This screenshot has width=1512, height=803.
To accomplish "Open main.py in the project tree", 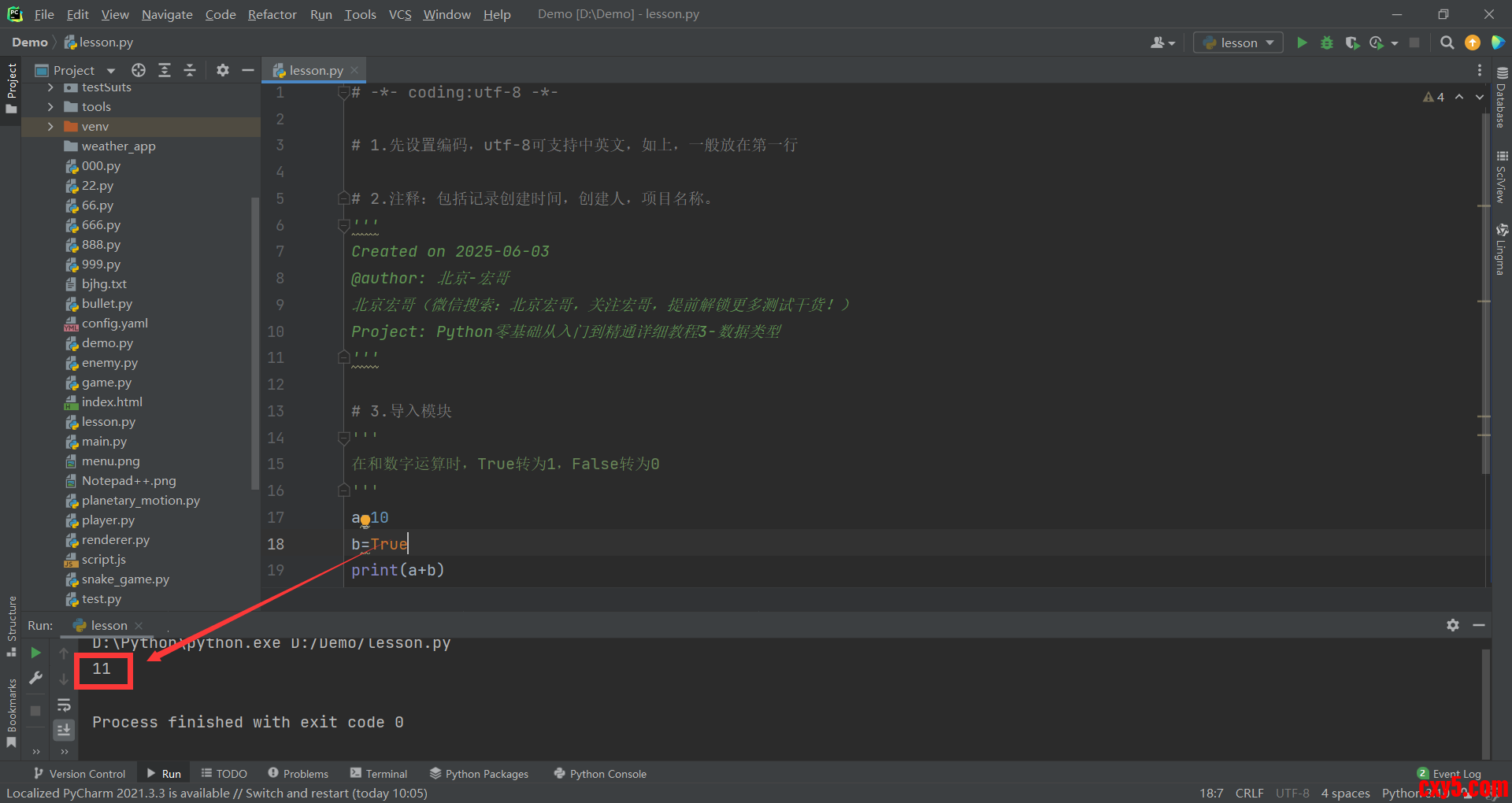I will tap(104, 442).
